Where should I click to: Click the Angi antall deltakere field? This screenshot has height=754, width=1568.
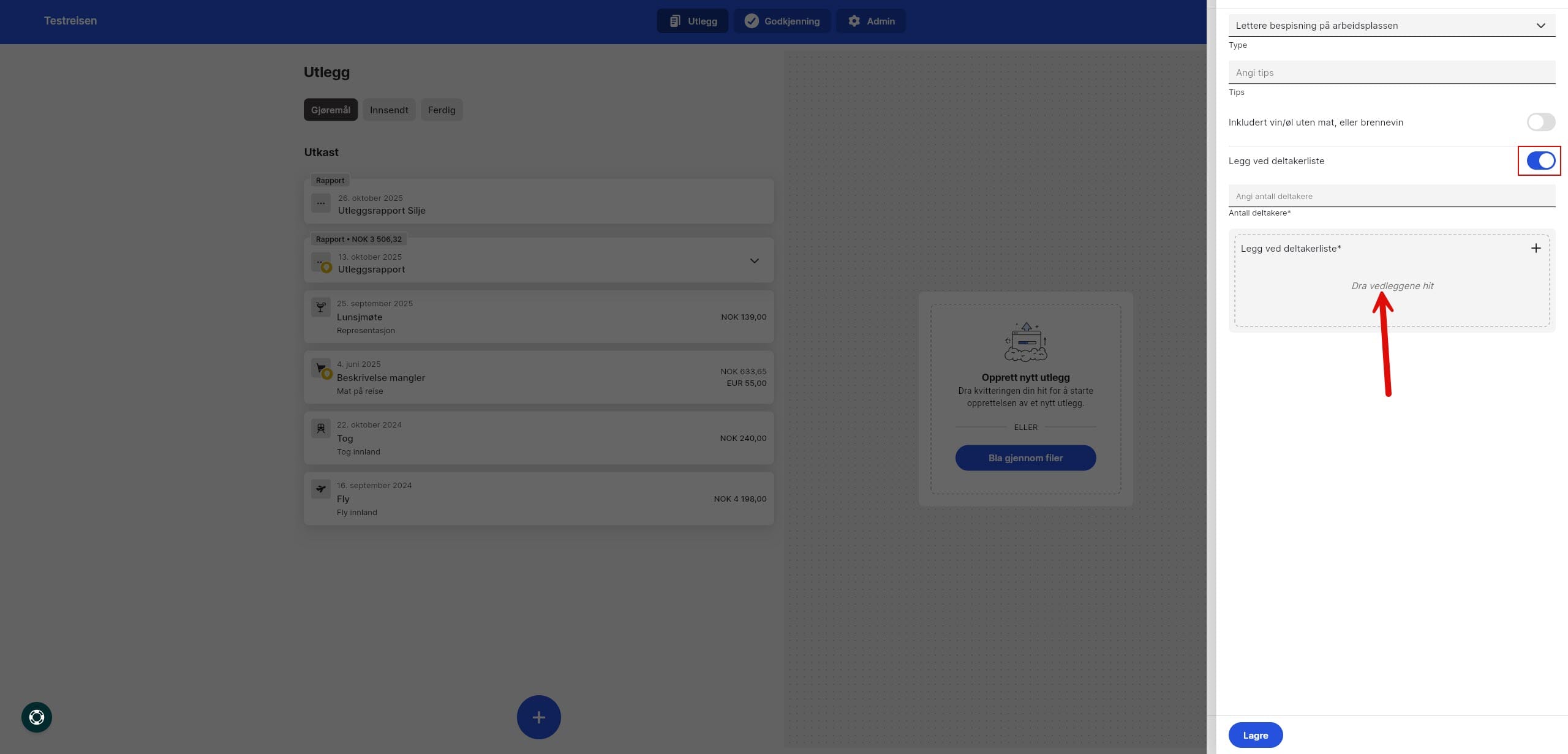pos(1391,197)
